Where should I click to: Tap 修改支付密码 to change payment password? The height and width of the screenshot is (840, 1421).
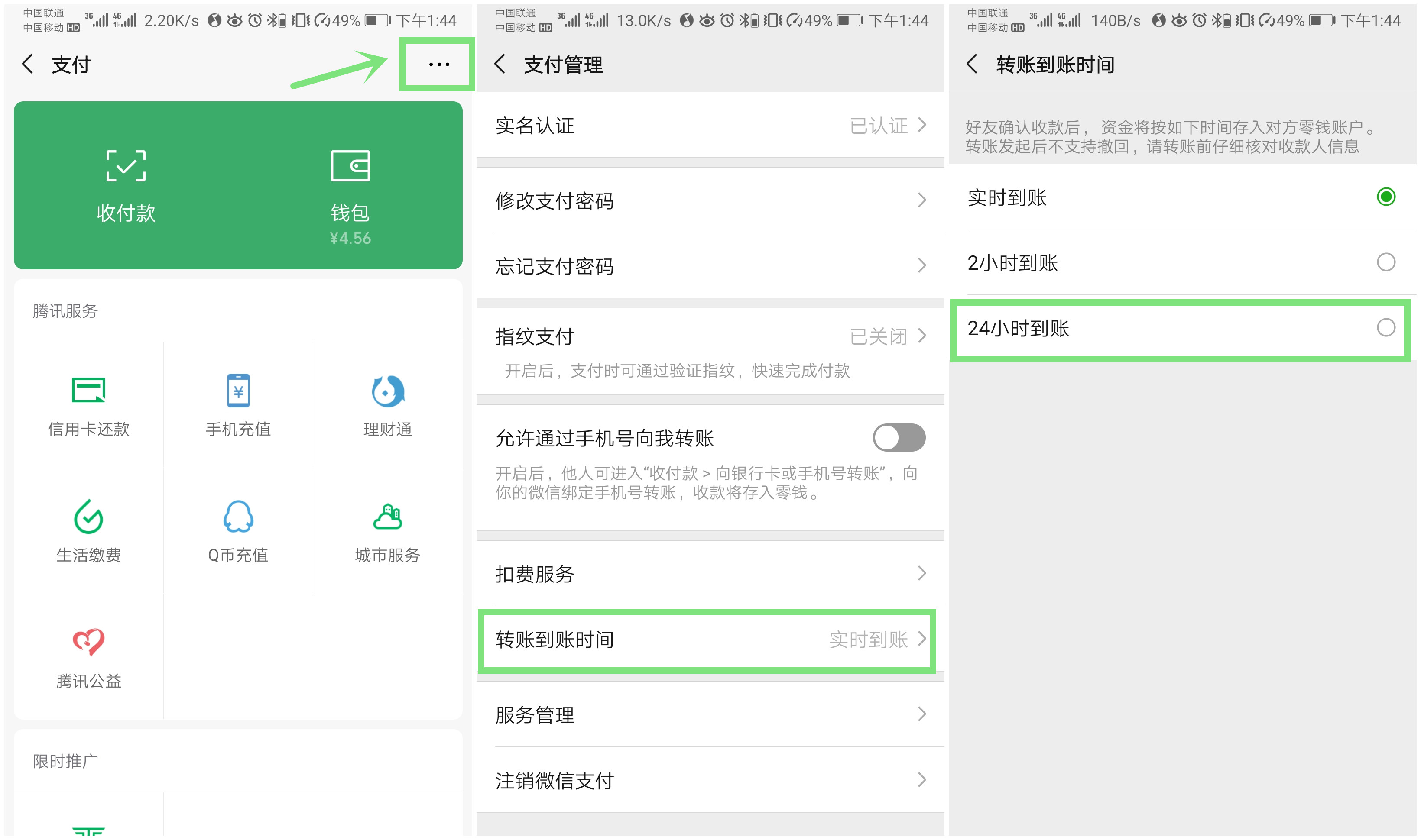click(711, 200)
